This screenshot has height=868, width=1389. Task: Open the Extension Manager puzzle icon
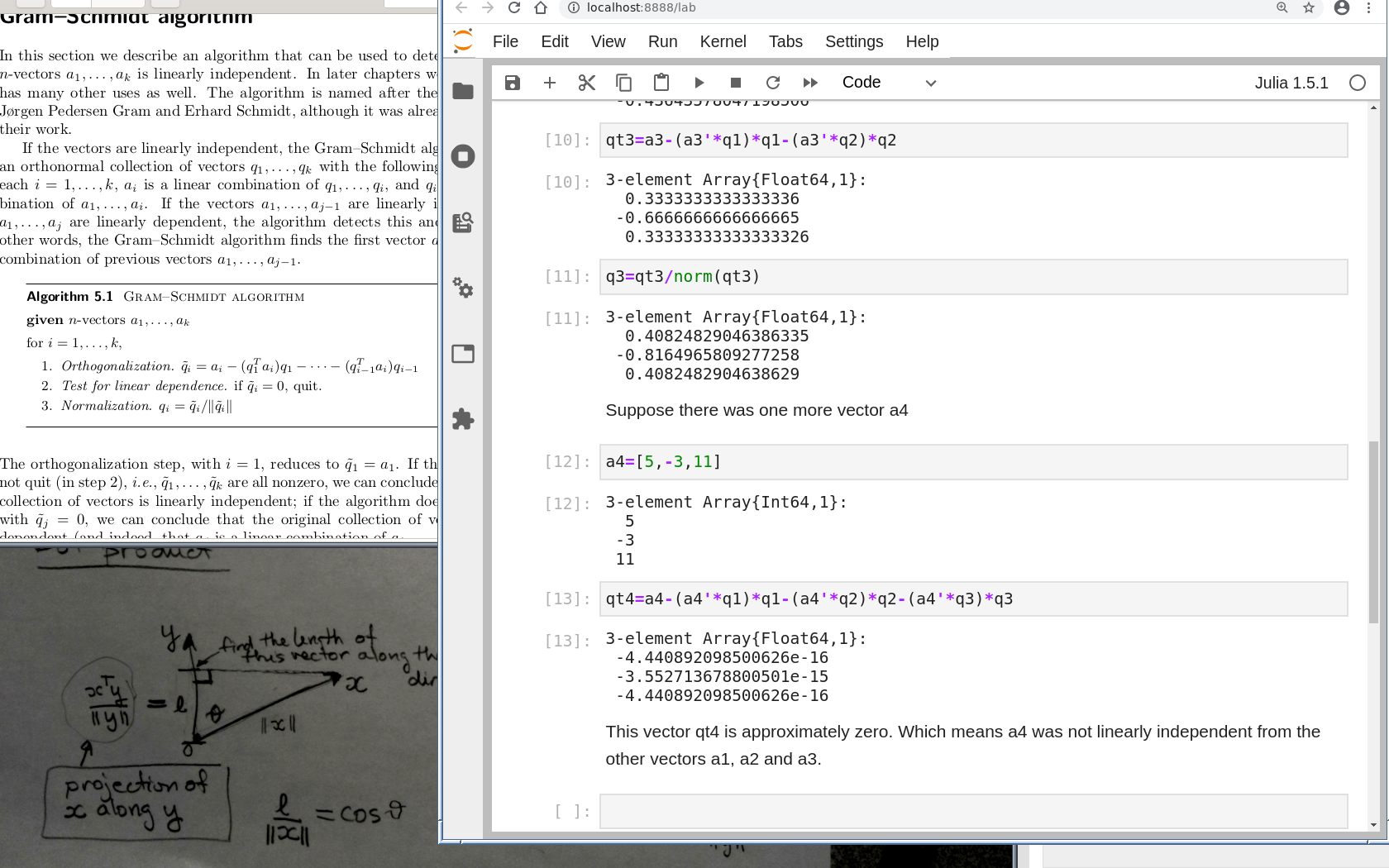[x=463, y=419]
